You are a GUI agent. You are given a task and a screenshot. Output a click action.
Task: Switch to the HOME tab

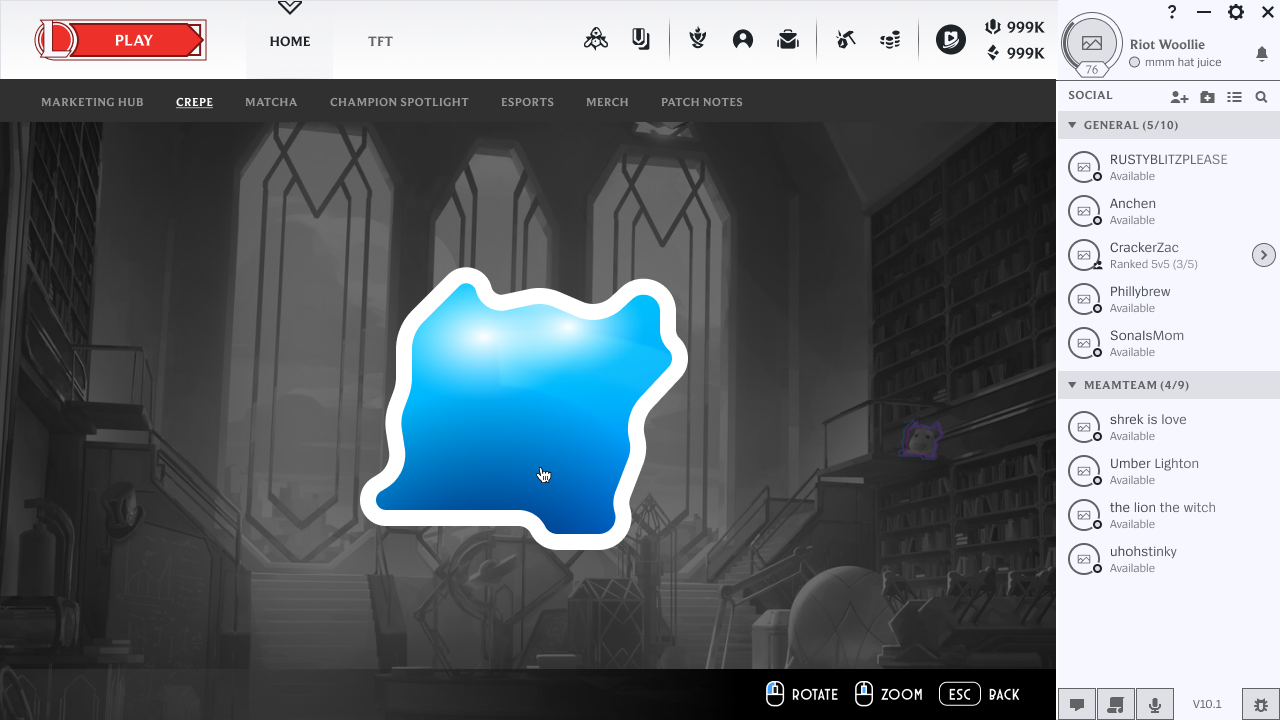point(290,41)
